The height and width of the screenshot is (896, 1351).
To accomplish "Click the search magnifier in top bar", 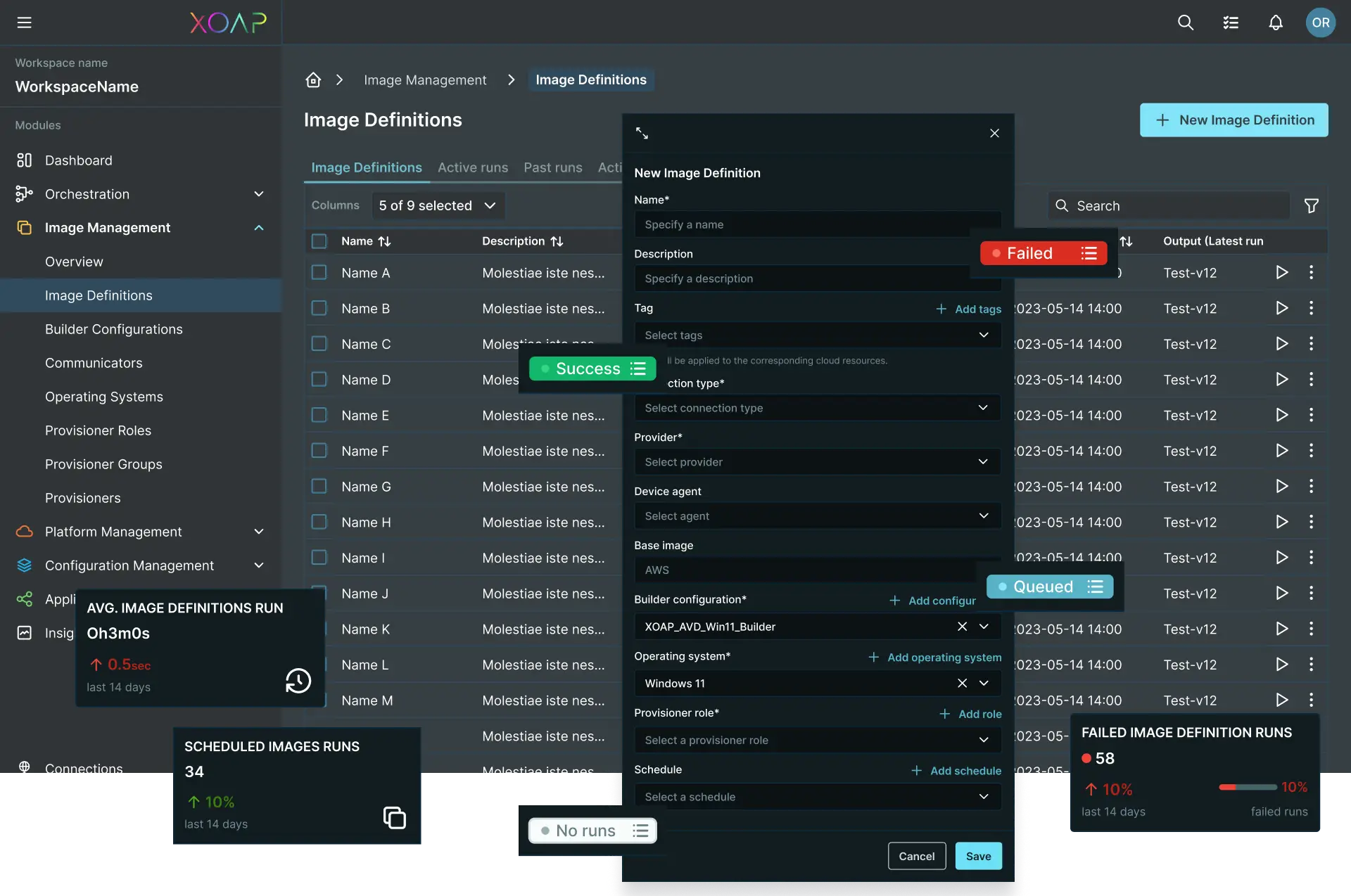I will (x=1186, y=23).
